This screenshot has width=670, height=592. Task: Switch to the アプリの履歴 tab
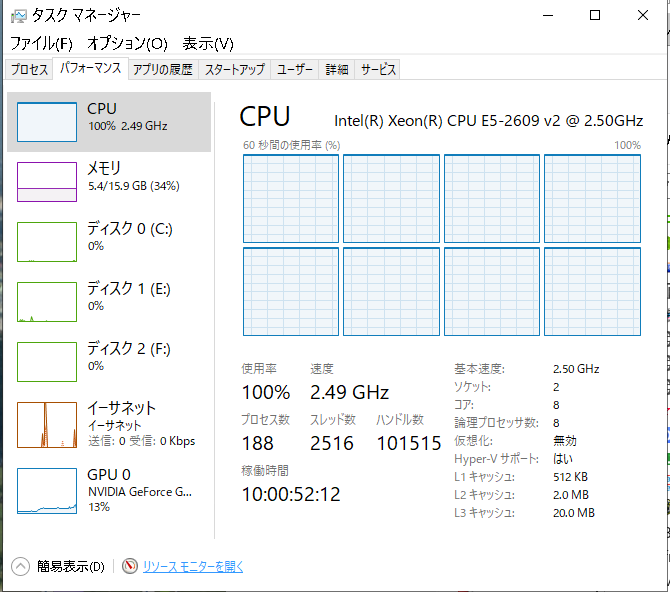coord(163,69)
